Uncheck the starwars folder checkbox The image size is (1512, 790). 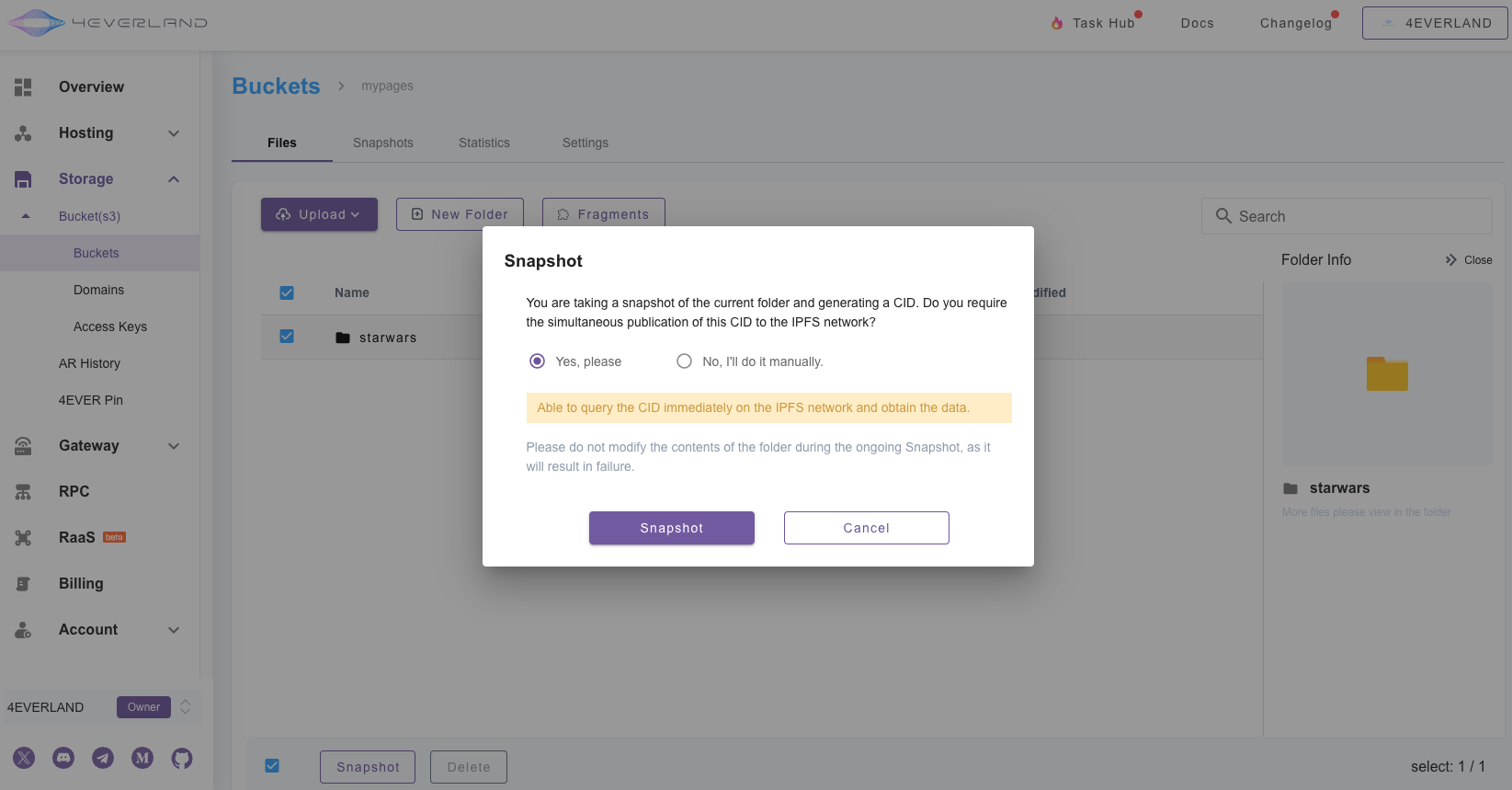coord(287,337)
